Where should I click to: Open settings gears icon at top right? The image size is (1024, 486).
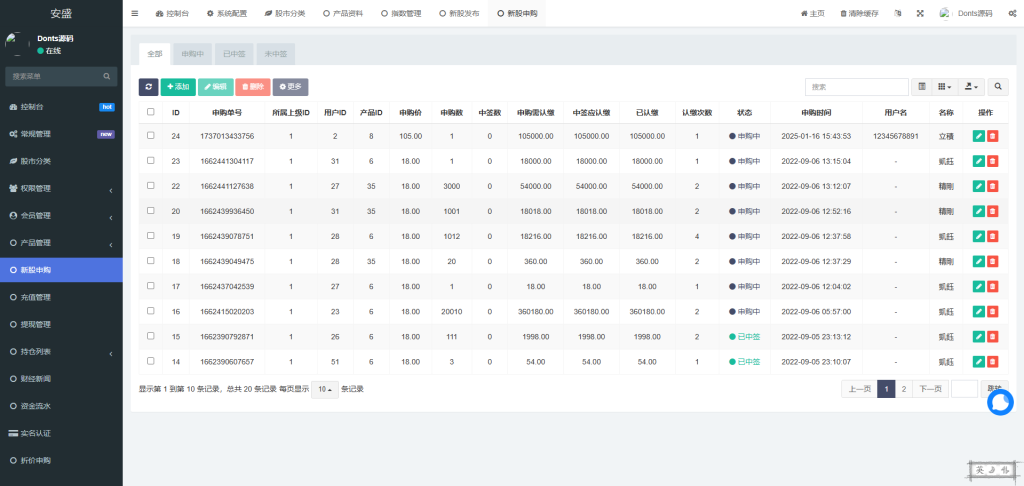(x=1012, y=13)
